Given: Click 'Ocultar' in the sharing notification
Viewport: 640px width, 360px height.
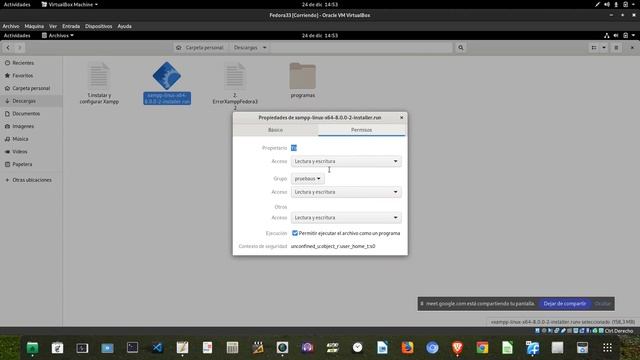Looking at the screenshot, I should coord(602,304).
